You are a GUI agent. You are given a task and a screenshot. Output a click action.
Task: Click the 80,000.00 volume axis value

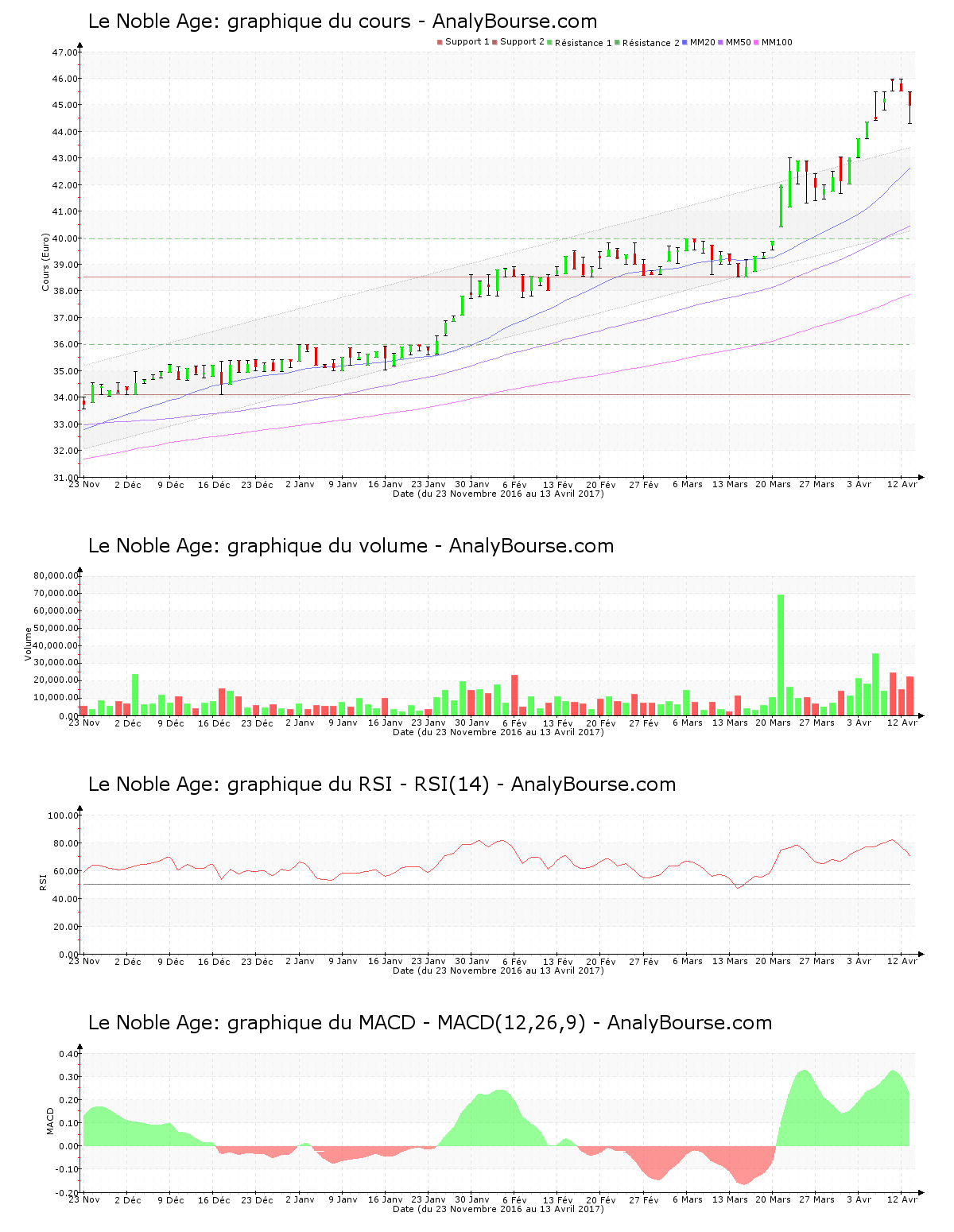[x=56, y=575]
